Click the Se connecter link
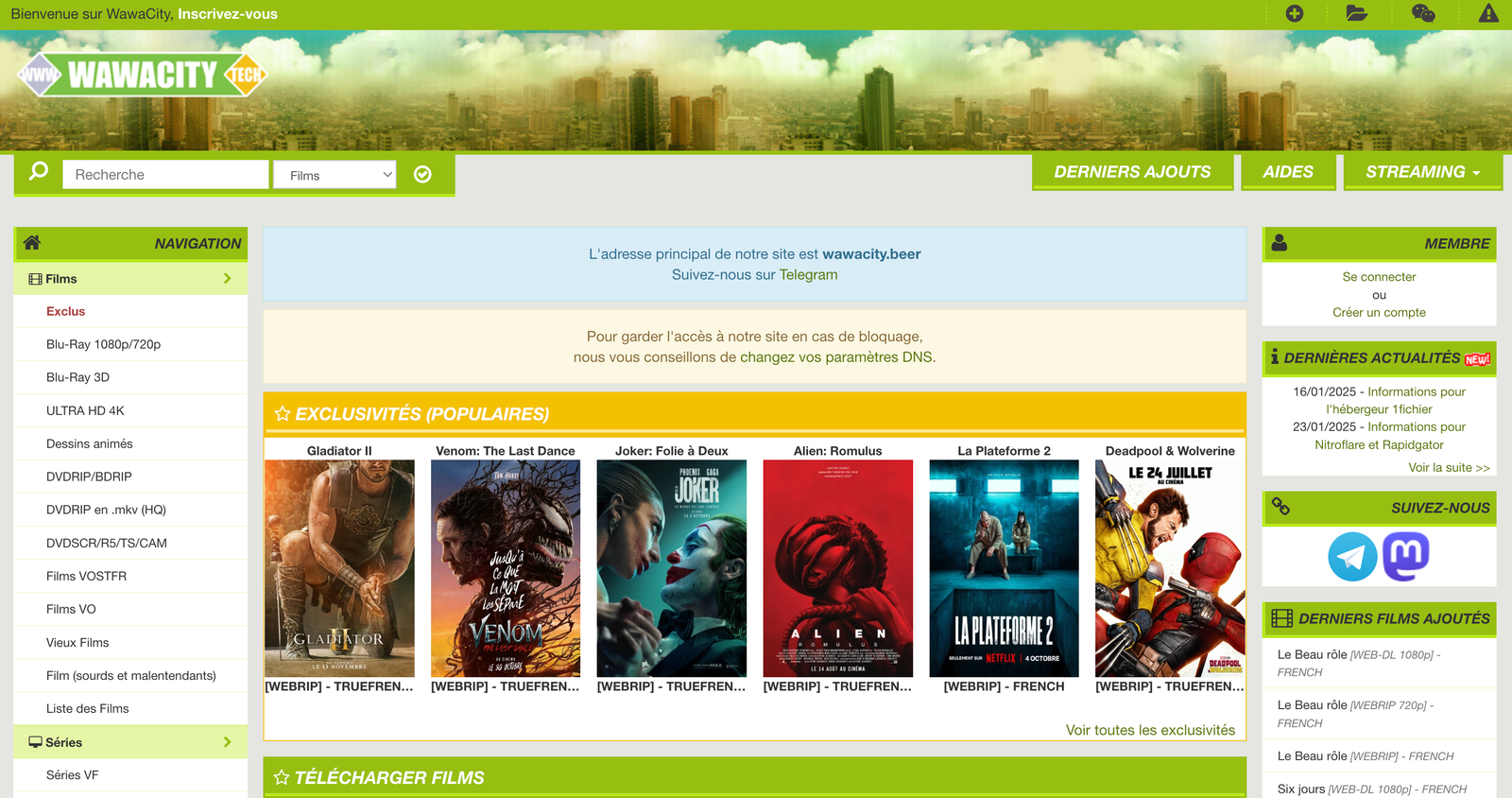The width and height of the screenshot is (1512, 798). [1379, 277]
